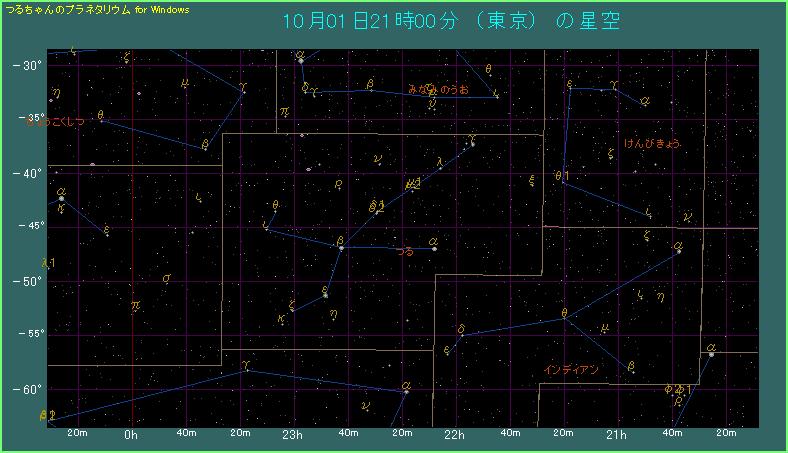This screenshot has height=453, width=788.
Task: Select the けんびきょう constellation name
Action: [652, 144]
